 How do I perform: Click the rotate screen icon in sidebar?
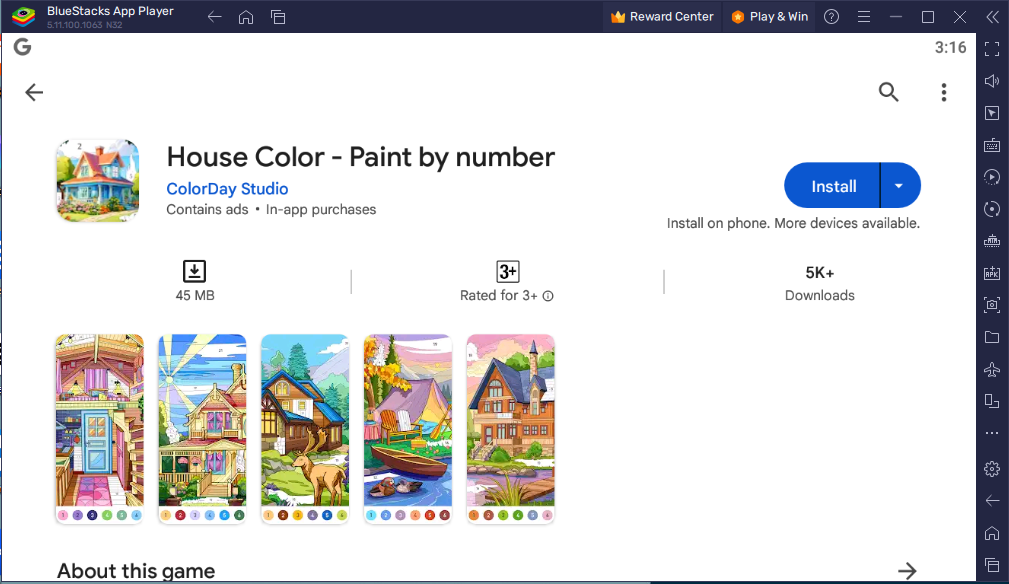click(992, 401)
